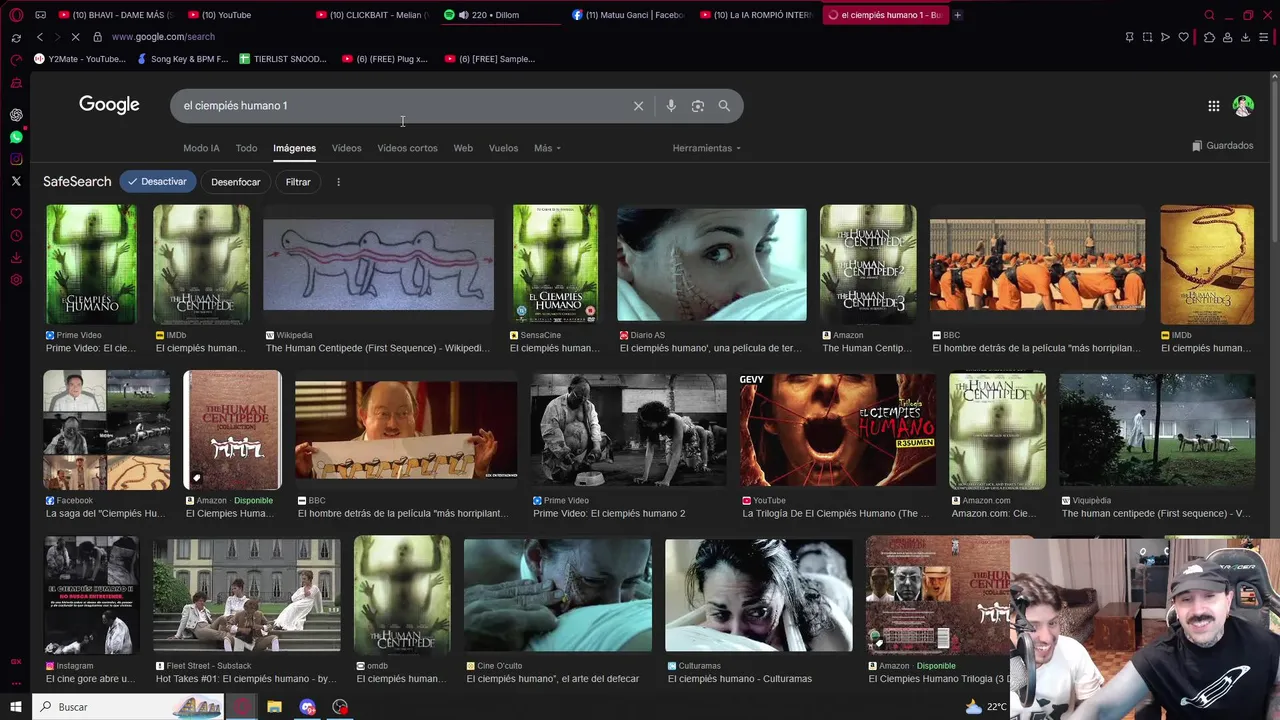Open the Song Key & BPM bookmark
Image resolution: width=1280 pixels, height=720 pixels.
183,59
